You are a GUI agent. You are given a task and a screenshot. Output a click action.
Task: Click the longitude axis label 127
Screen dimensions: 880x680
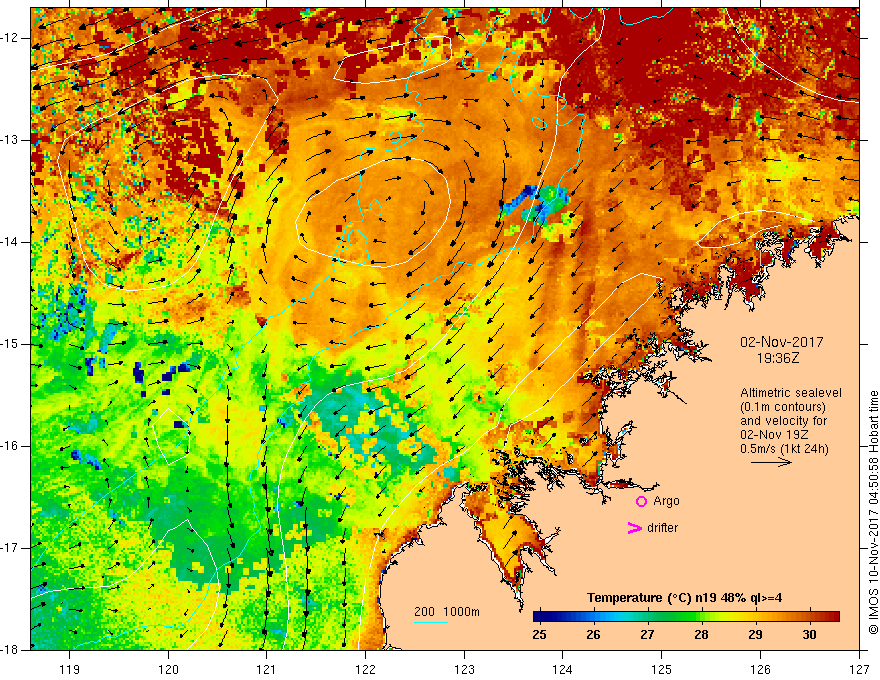point(859,669)
